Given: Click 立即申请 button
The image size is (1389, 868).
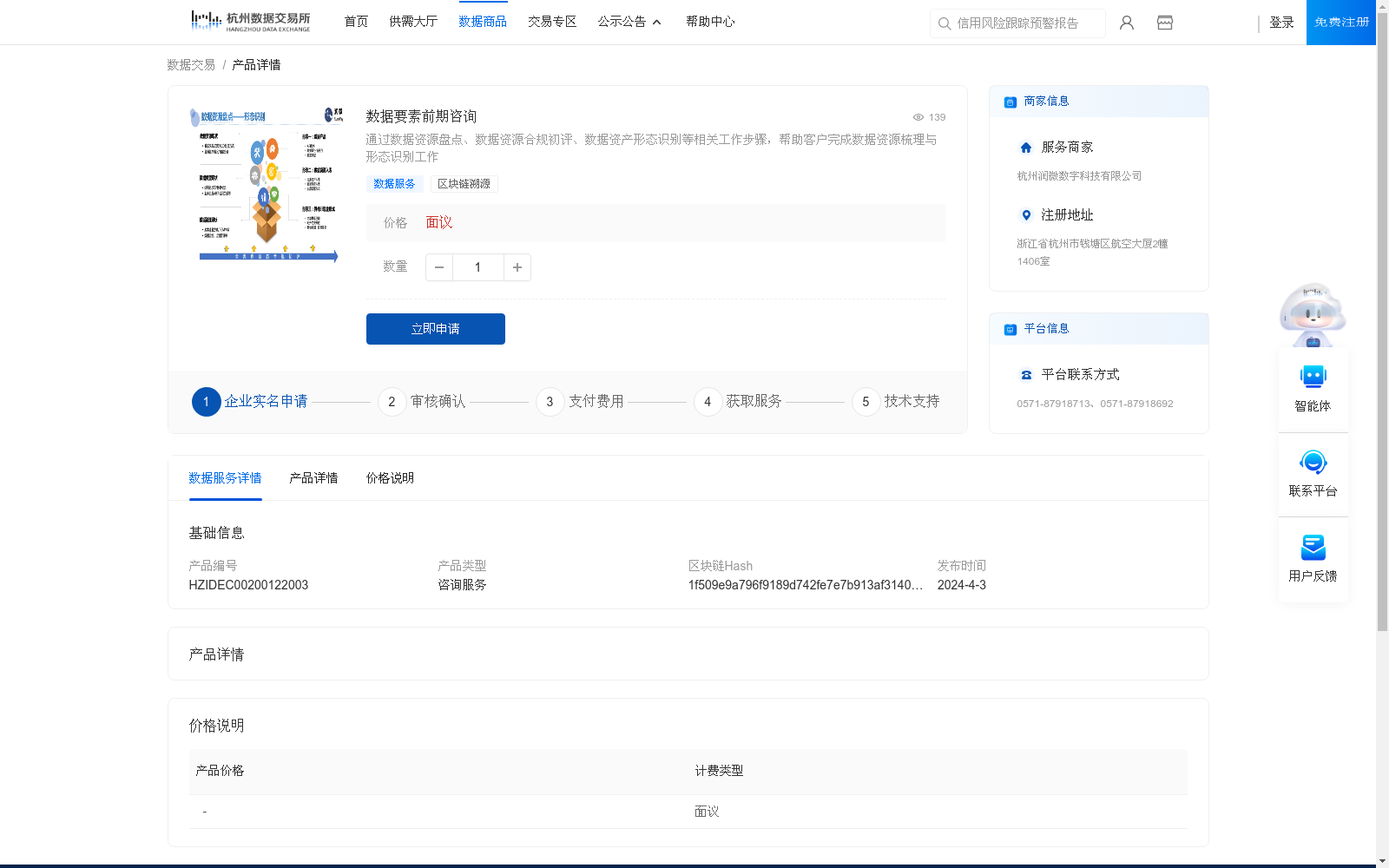Looking at the screenshot, I should tap(436, 329).
